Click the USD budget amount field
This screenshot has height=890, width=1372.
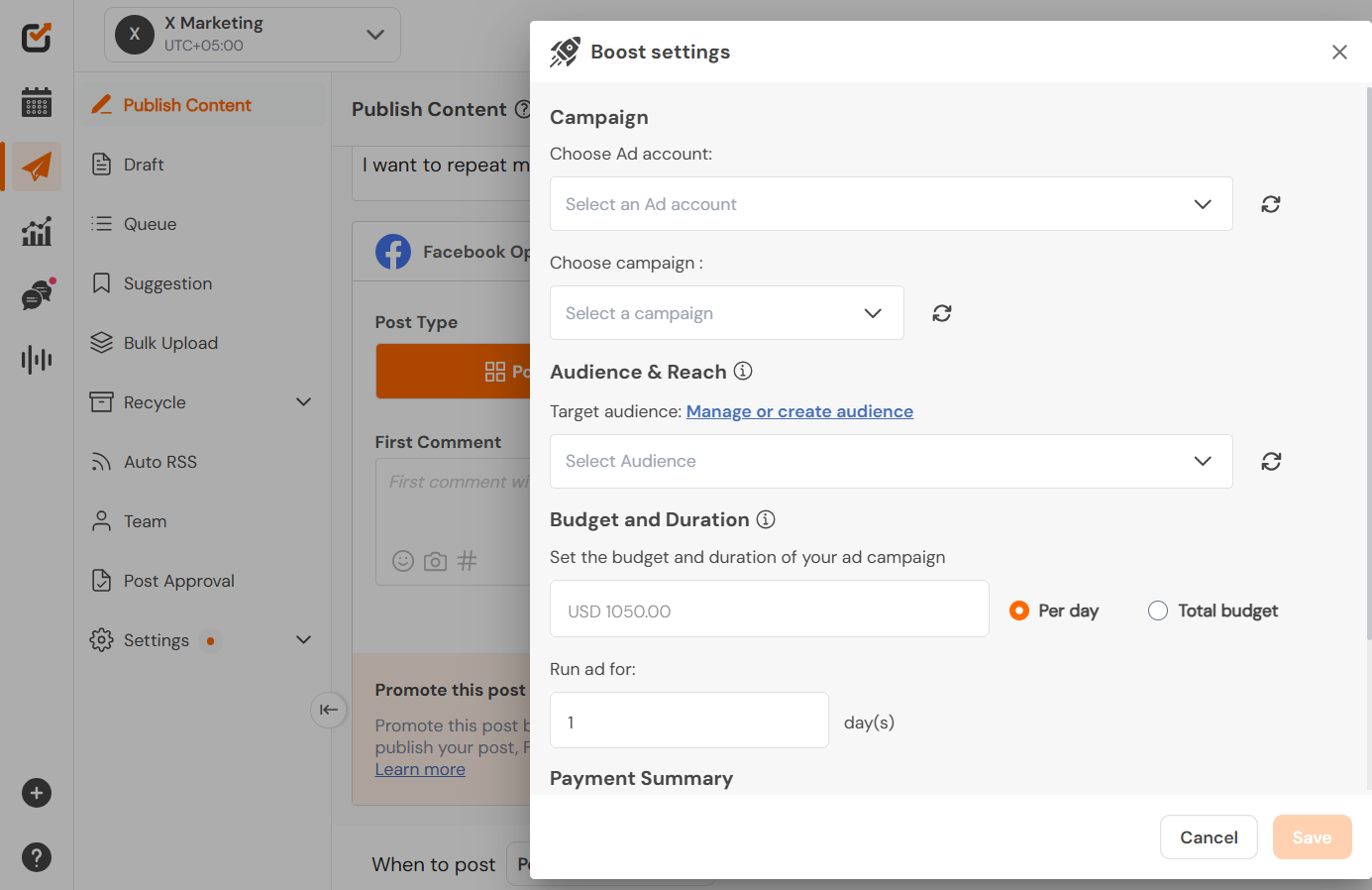(x=770, y=609)
